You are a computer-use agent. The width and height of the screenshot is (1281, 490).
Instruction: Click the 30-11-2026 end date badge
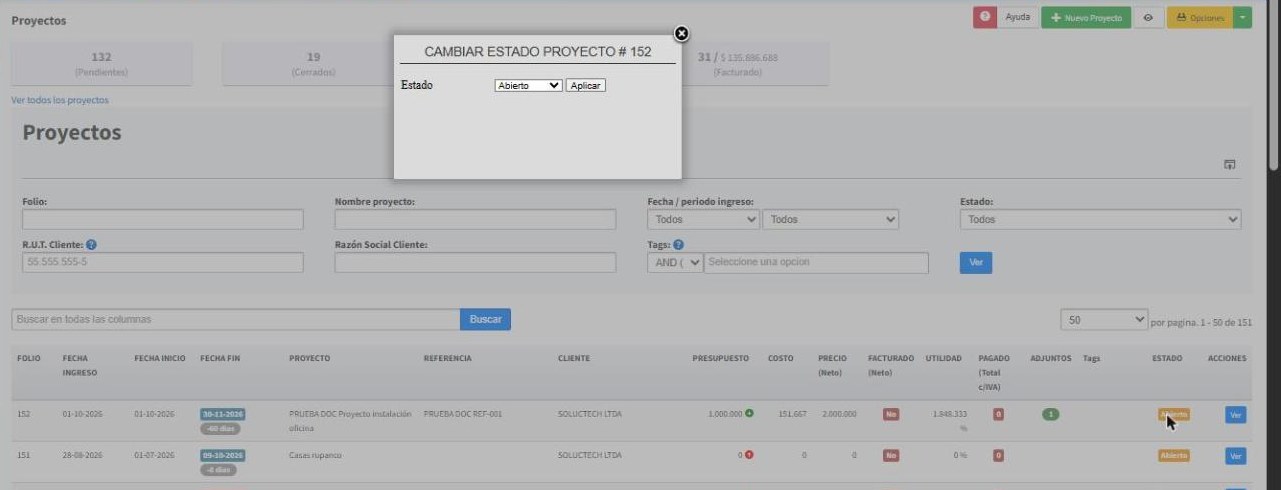coord(222,413)
